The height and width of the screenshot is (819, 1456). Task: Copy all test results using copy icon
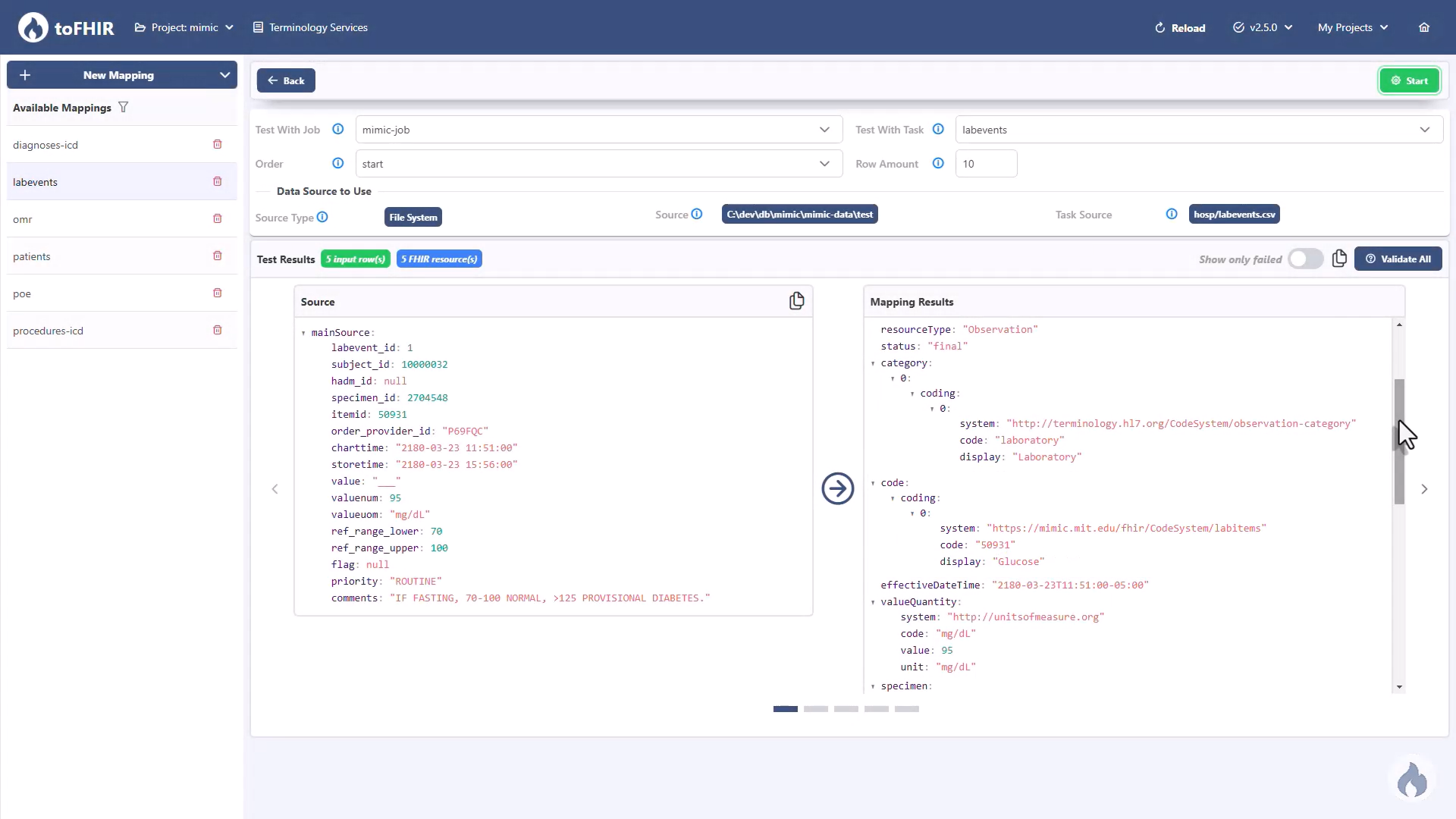pyautogui.click(x=1339, y=259)
